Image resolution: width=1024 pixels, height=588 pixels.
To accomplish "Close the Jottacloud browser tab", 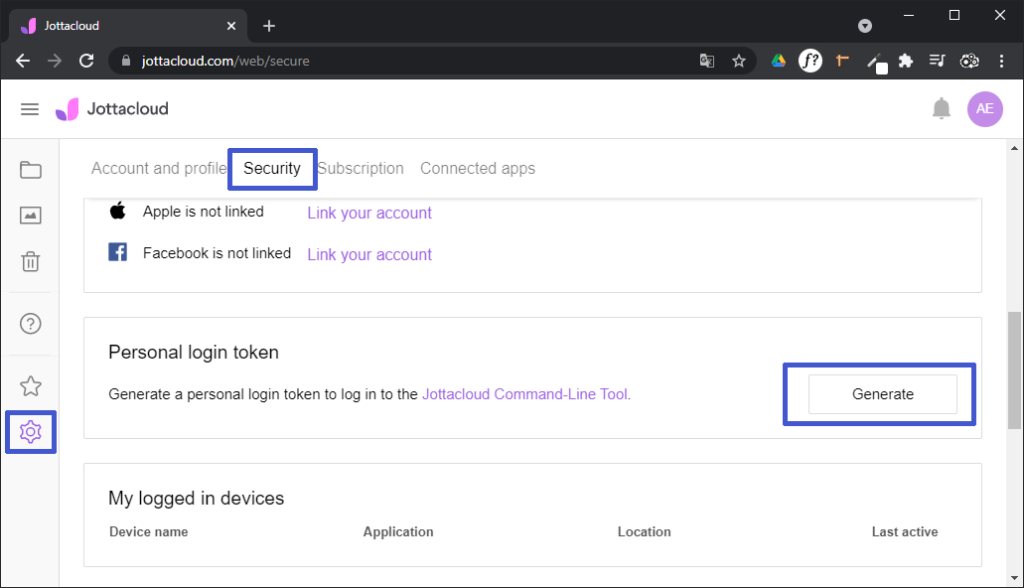I will tap(231, 26).
